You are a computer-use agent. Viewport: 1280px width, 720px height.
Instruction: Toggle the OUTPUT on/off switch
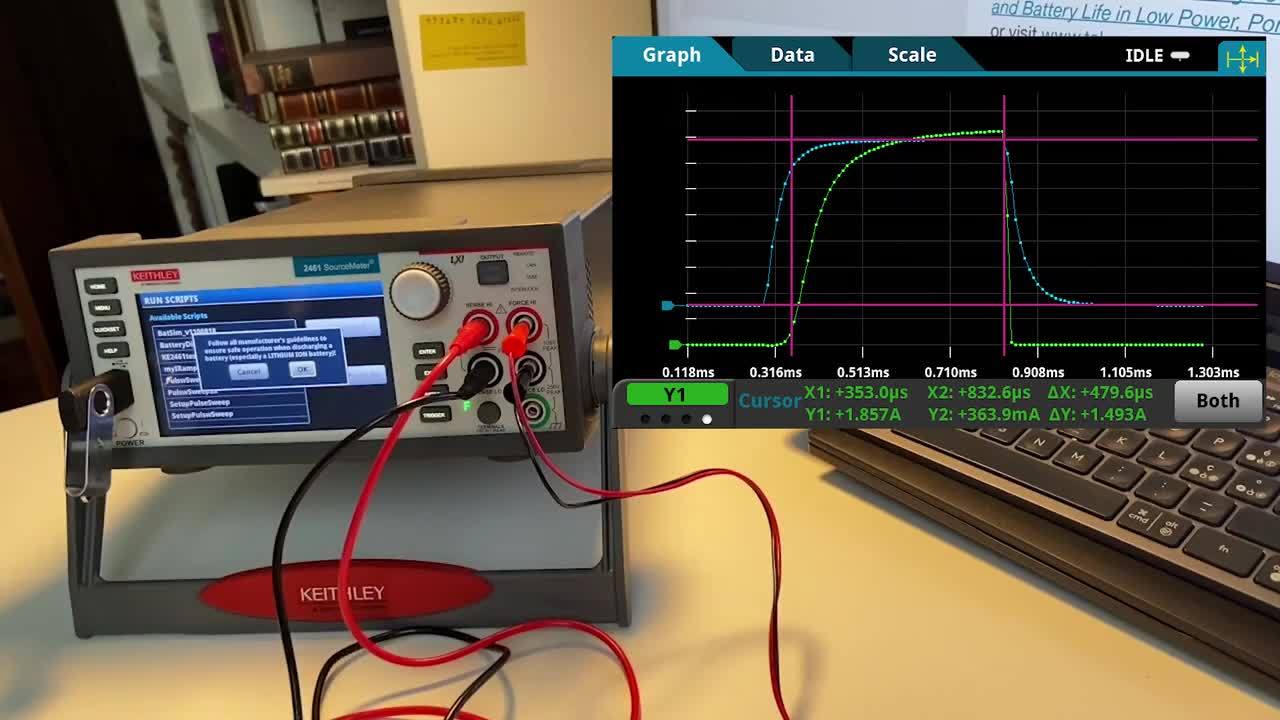(x=491, y=274)
